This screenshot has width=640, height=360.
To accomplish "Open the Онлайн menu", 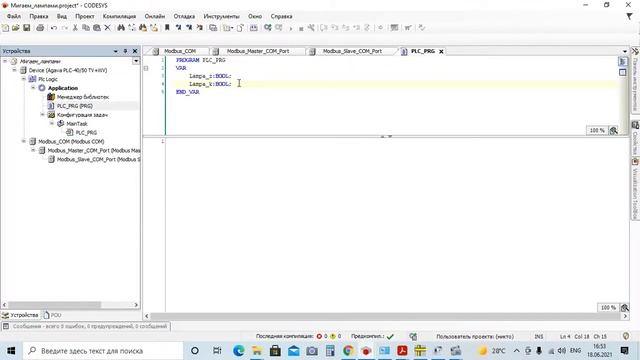I will 155,16.
